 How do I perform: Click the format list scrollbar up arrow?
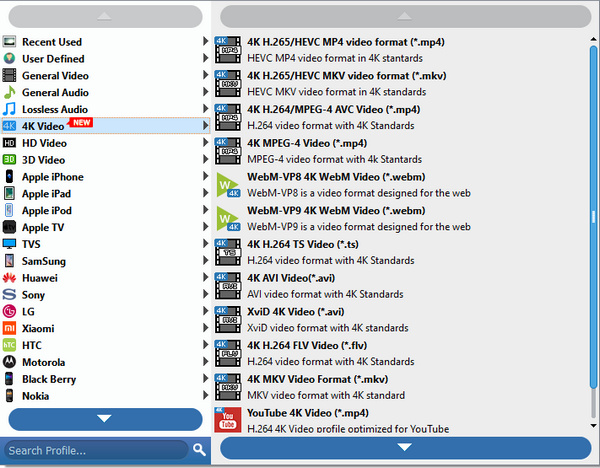click(x=593, y=39)
